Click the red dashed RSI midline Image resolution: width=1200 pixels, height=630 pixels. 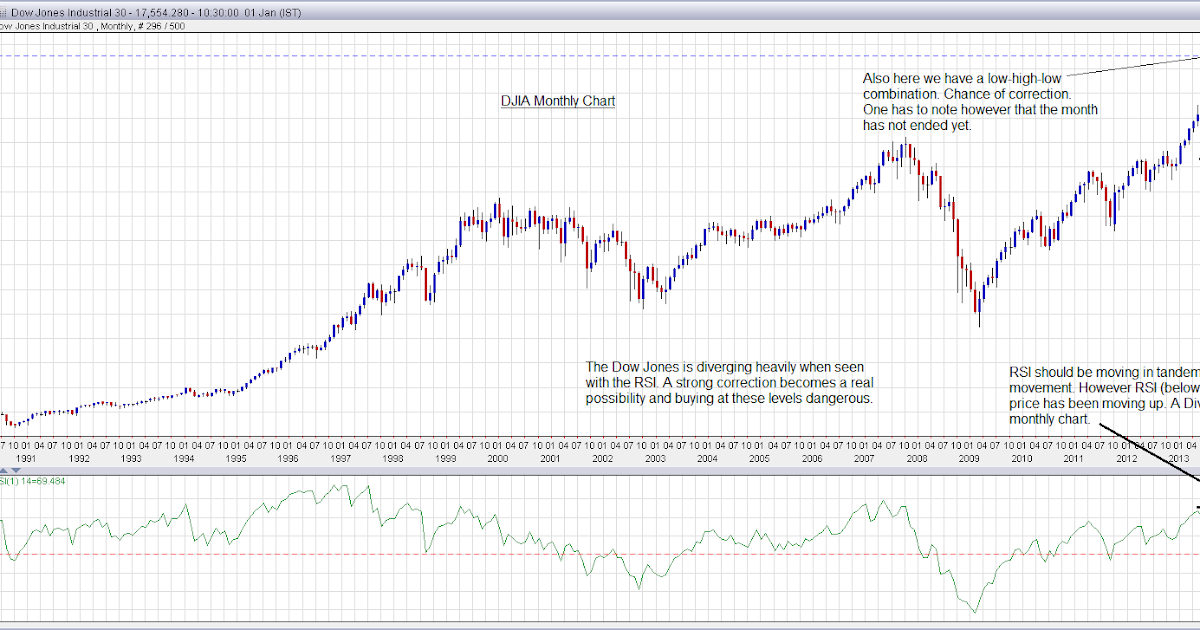[x=600, y=554]
